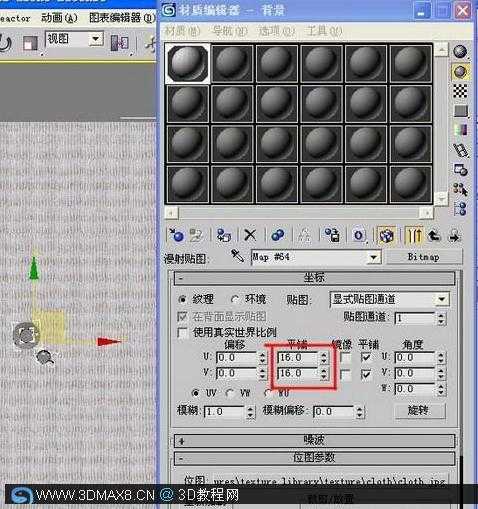This screenshot has height=509, width=478.
Task: Click the U 偏移 0.0 field
Action: pos(237,358)
